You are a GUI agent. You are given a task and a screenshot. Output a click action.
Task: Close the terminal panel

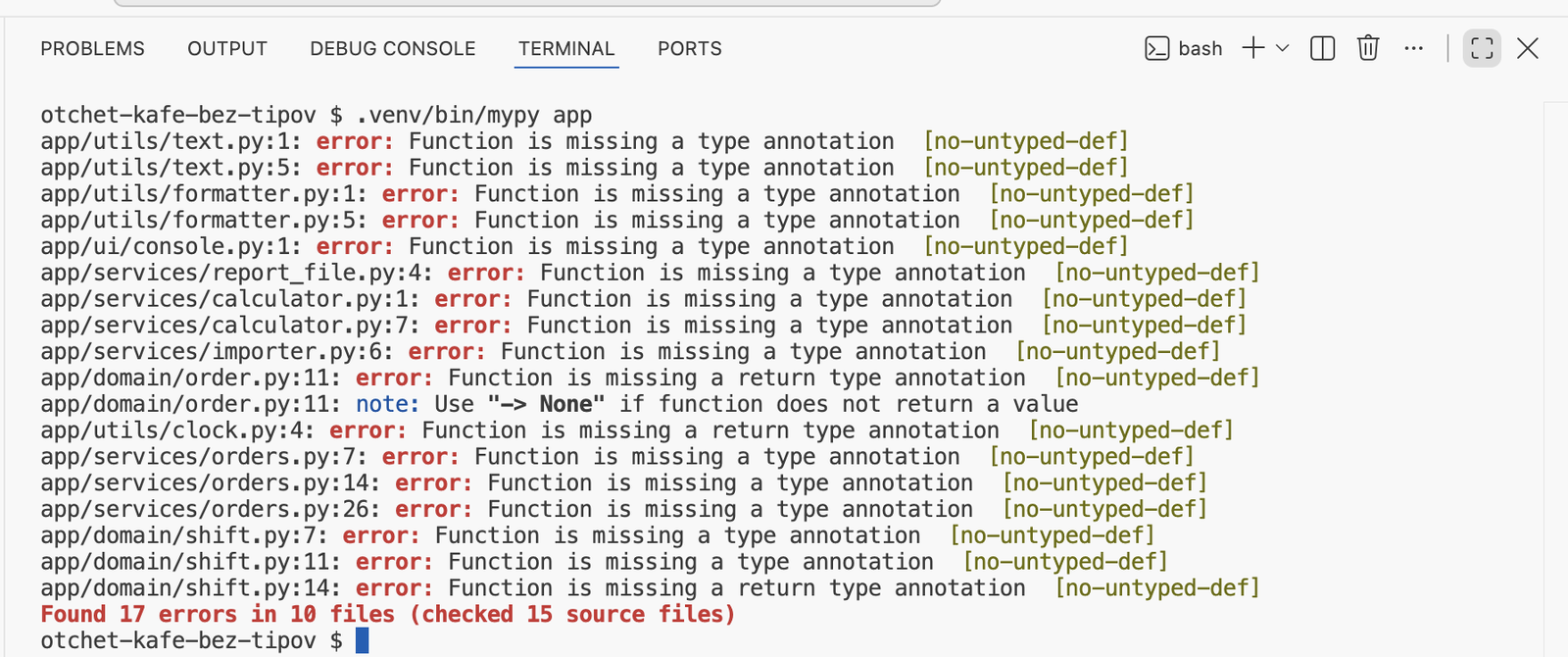pyautogui.click(x=1528, y=48)
